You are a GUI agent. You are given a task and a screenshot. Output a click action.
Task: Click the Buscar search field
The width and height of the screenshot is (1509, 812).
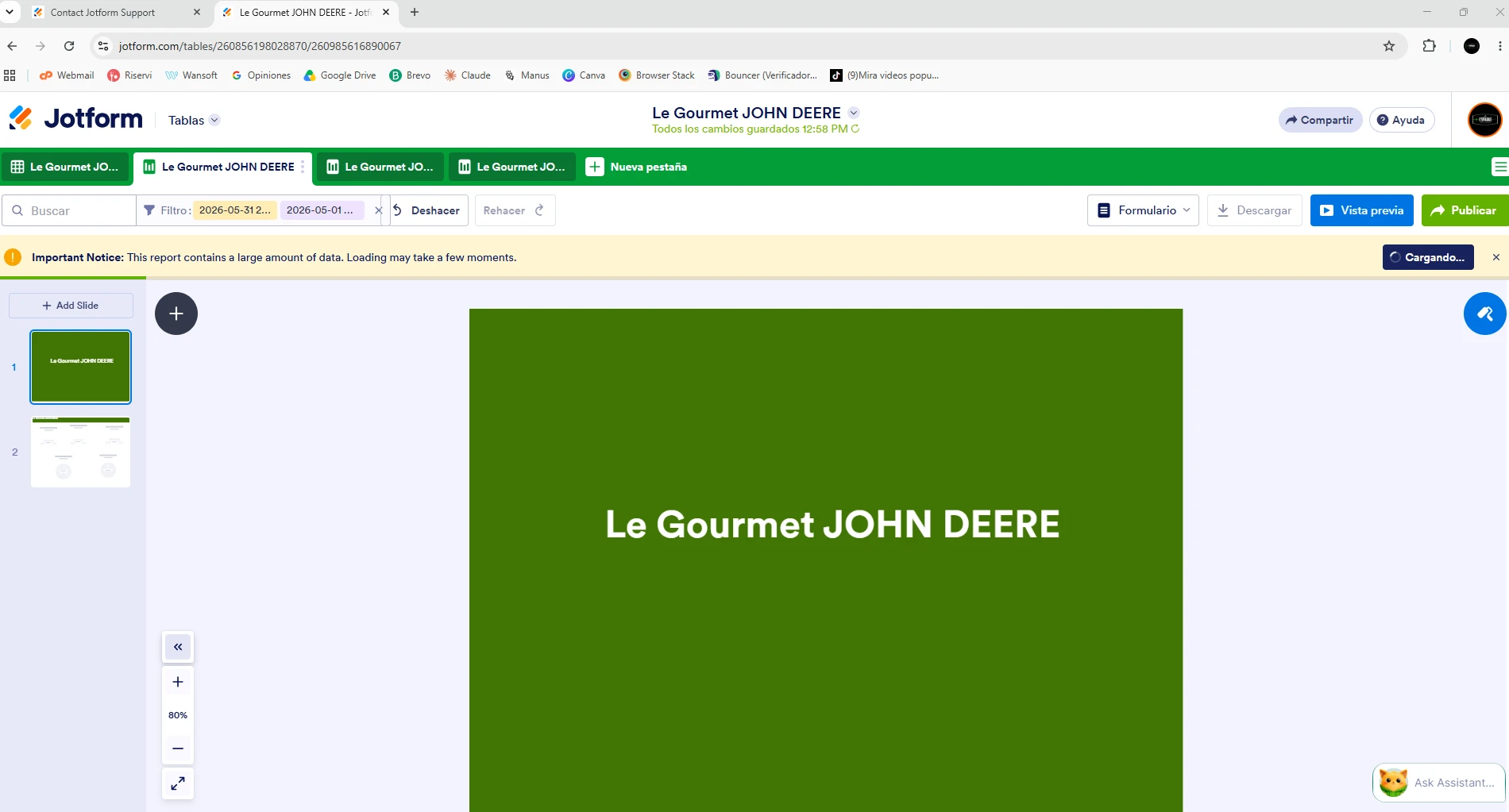pos(69,210)
